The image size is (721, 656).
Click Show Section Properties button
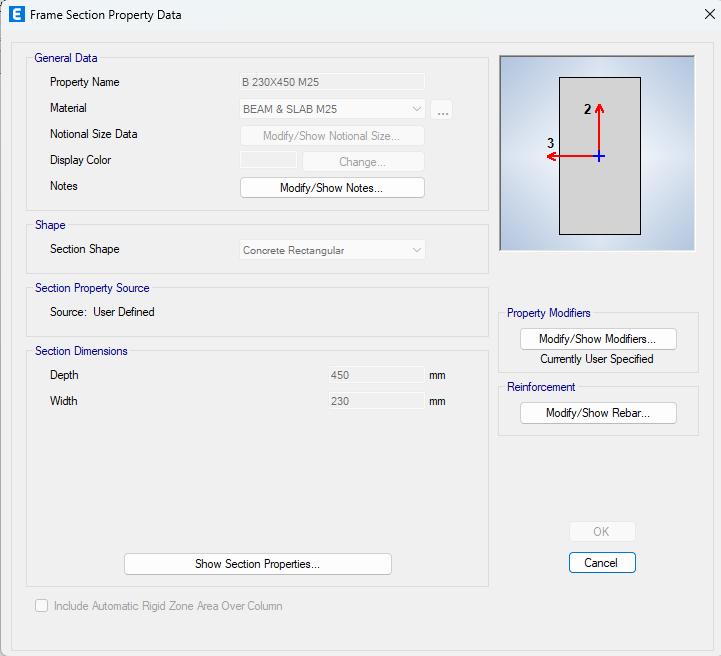[258, 564]
